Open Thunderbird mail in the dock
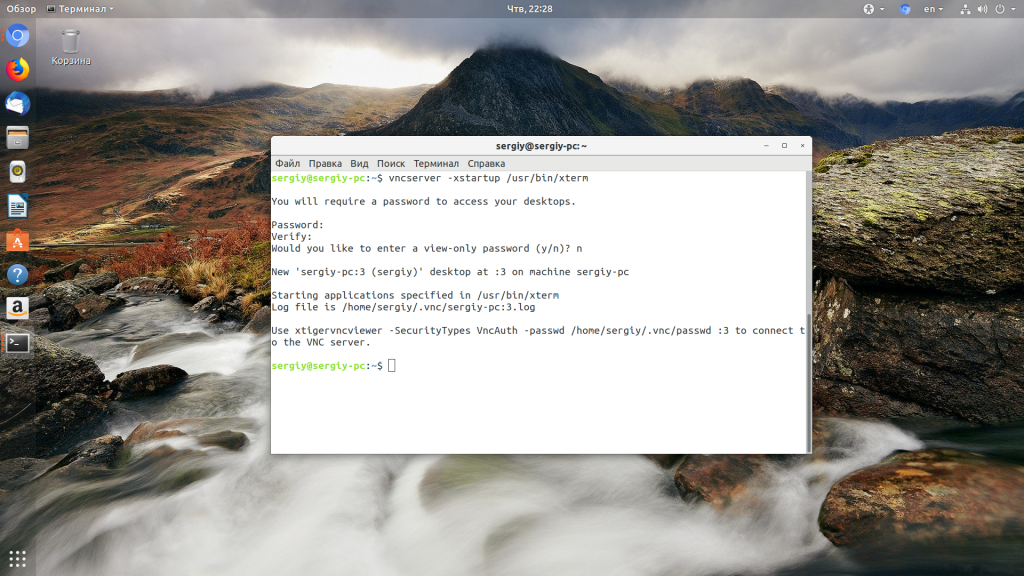This screenshot has width=1024, height=576. [18, 104]
